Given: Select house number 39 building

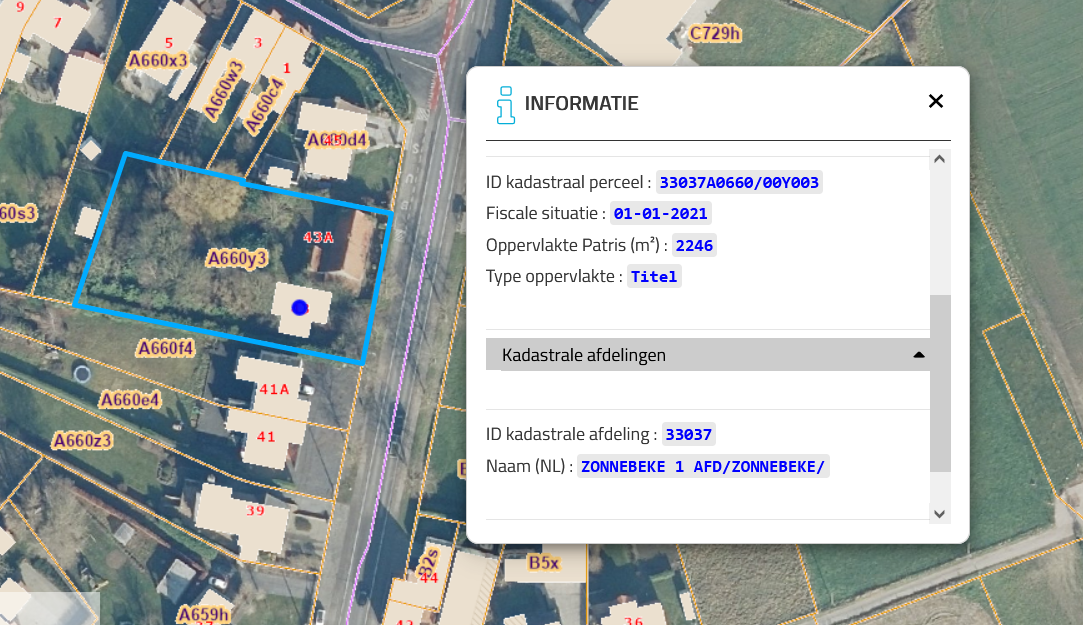Looking at the screenshot, I should pos(254,511).
